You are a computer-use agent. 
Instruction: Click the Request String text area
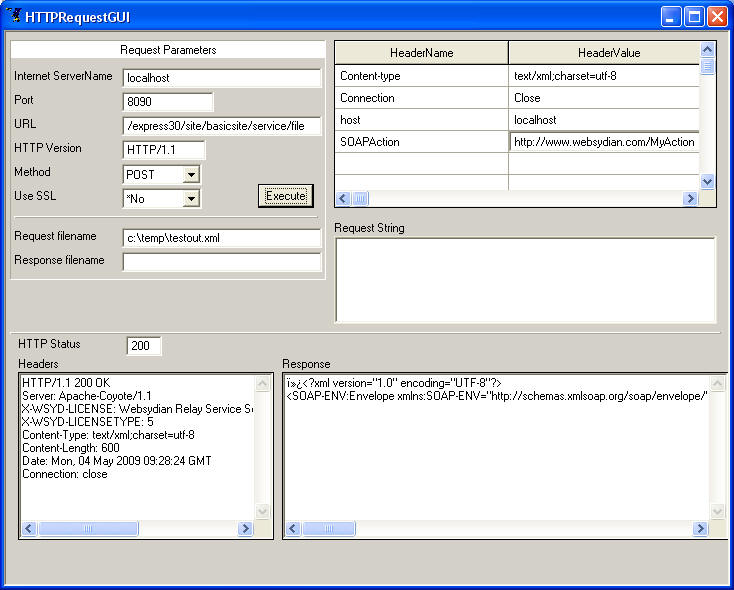tap(525, 280)
